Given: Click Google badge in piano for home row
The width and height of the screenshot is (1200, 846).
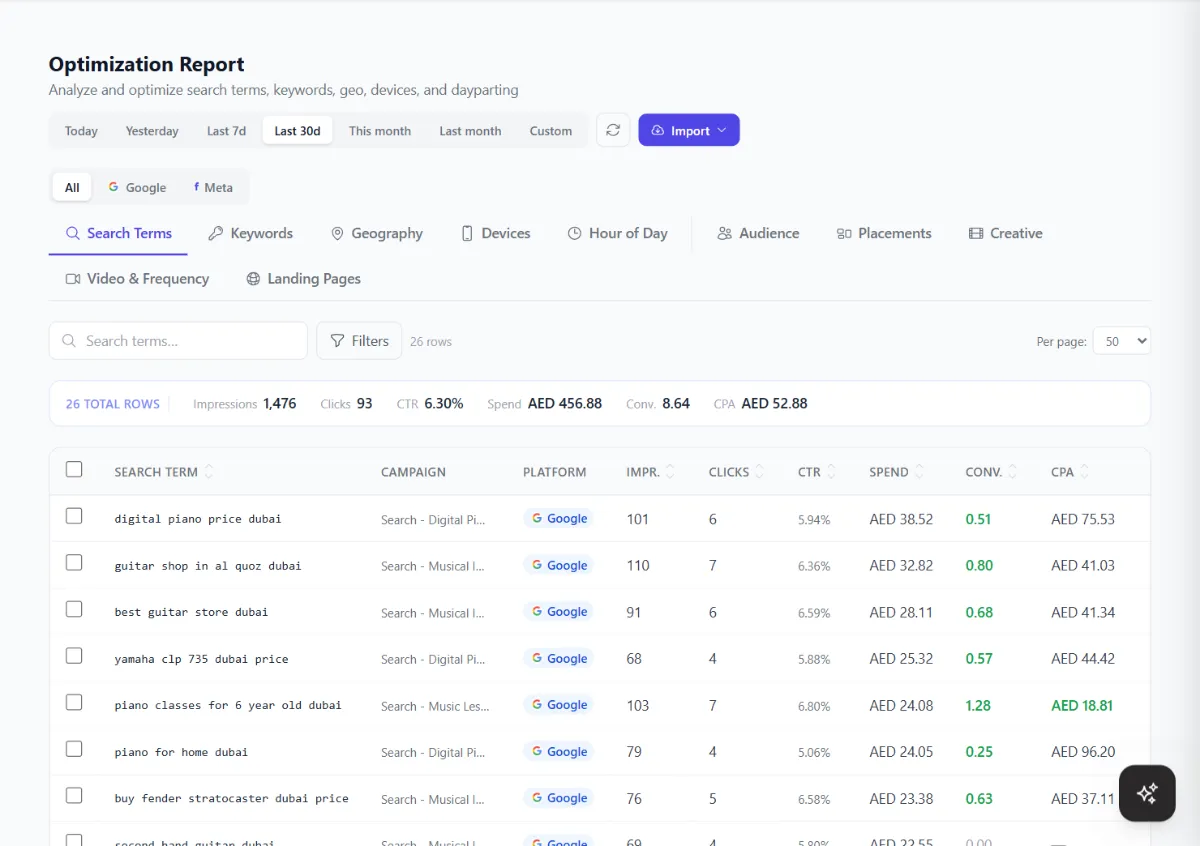Looking at the screenshot, I should [x=559, y=752].
